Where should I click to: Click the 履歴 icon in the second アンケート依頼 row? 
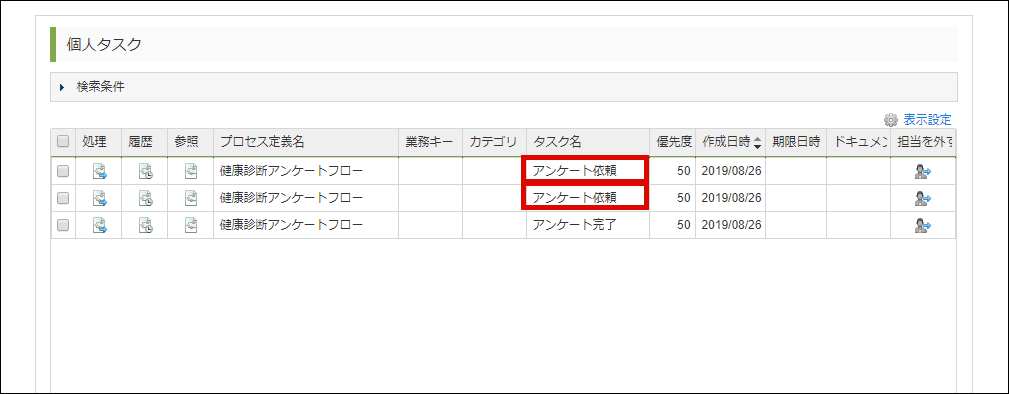point(145,198)
